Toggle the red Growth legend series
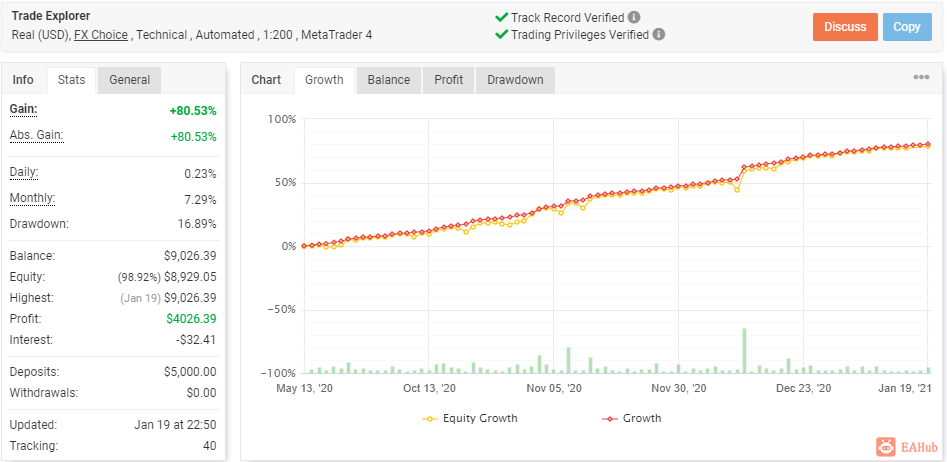Screen dimensions: 947x462 click(632, 418)
